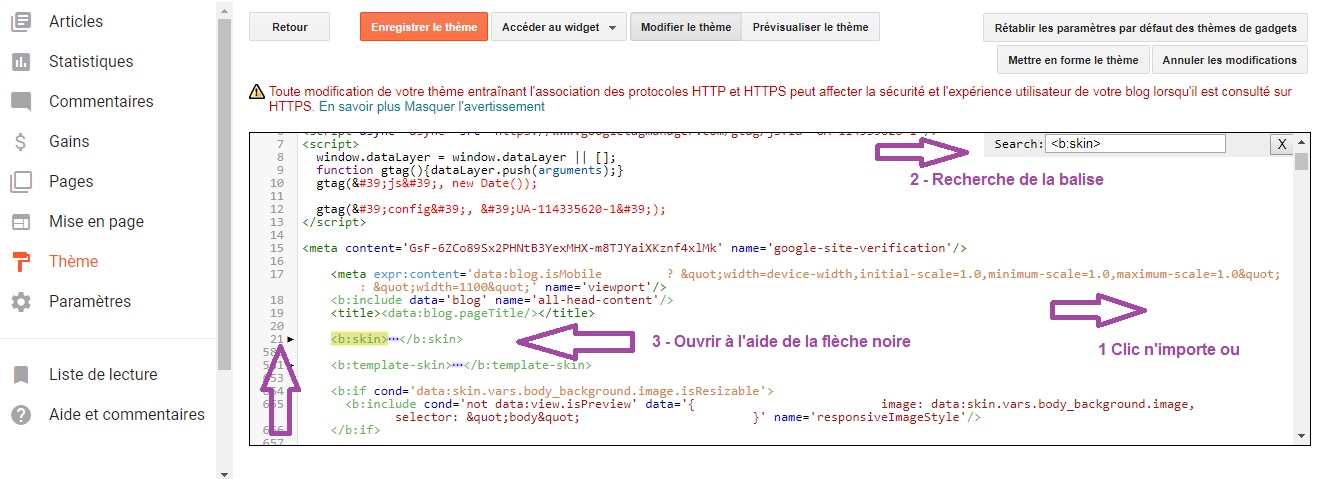Close the search box with X

[x=1281, y=144]
